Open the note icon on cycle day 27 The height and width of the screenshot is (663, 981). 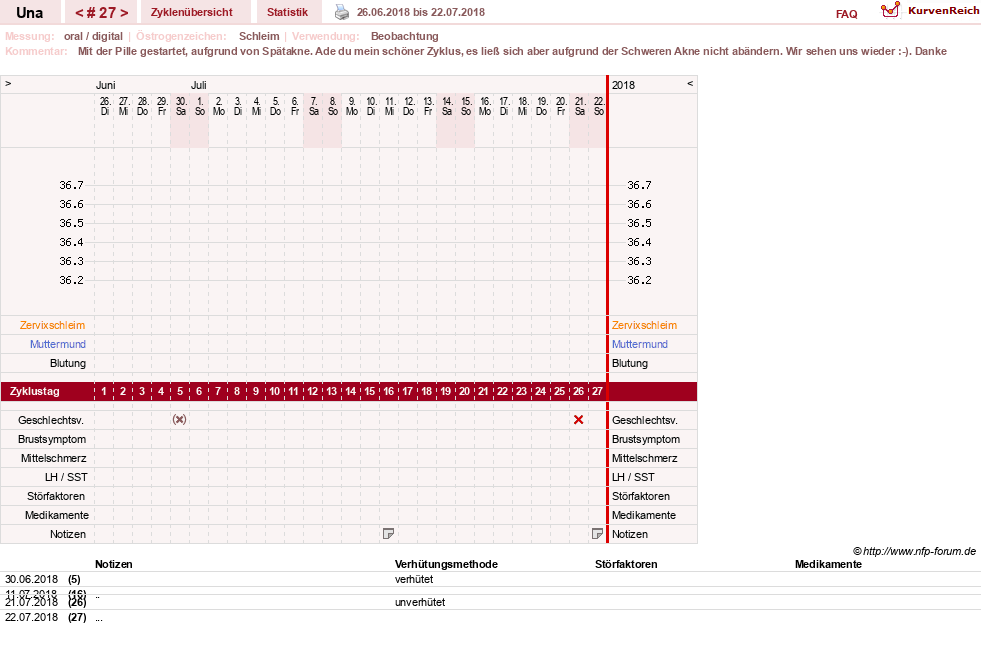(x=597, y=534)
